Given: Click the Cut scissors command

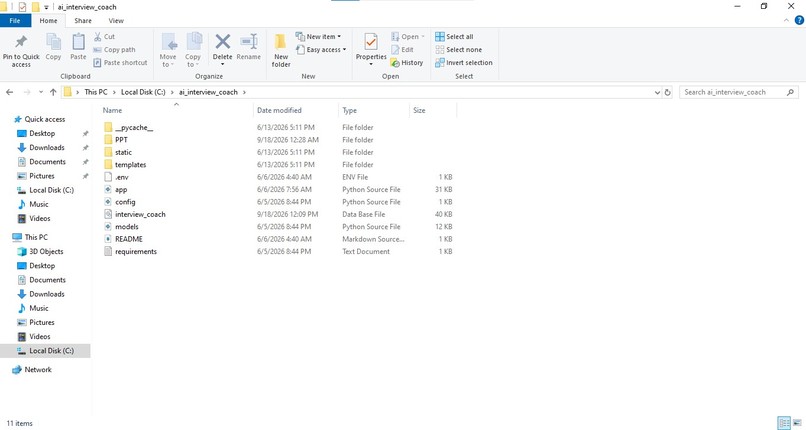Looking at the screenshot, I should pos(104,36).
